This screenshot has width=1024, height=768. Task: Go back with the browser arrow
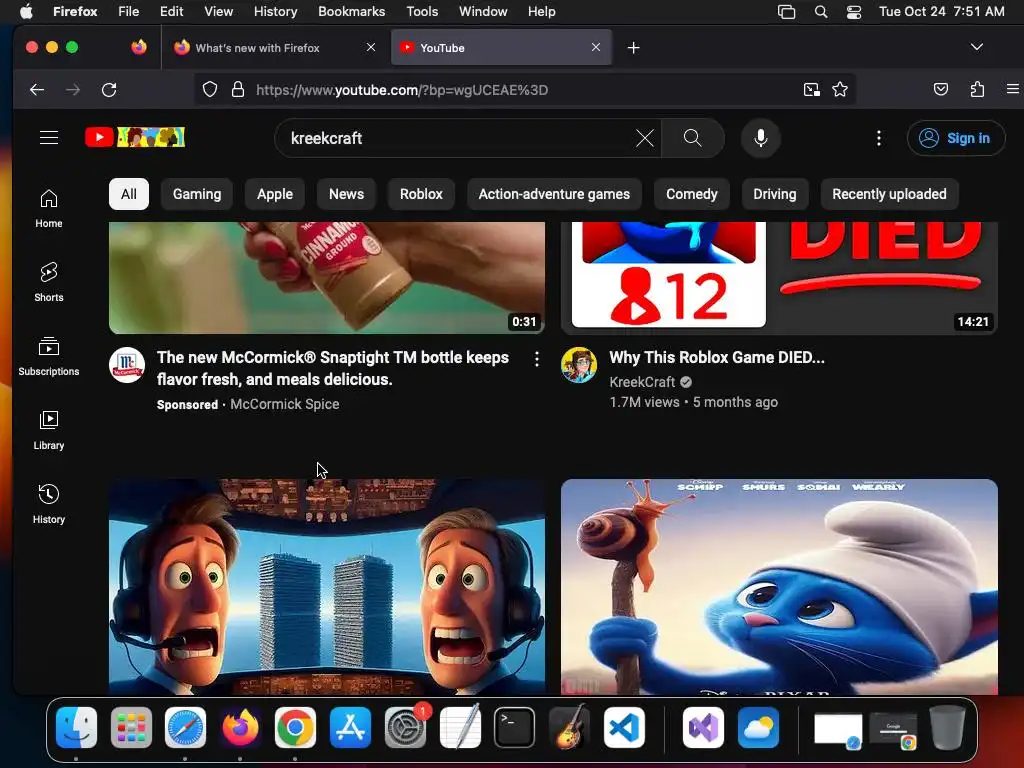pos(37,89)
